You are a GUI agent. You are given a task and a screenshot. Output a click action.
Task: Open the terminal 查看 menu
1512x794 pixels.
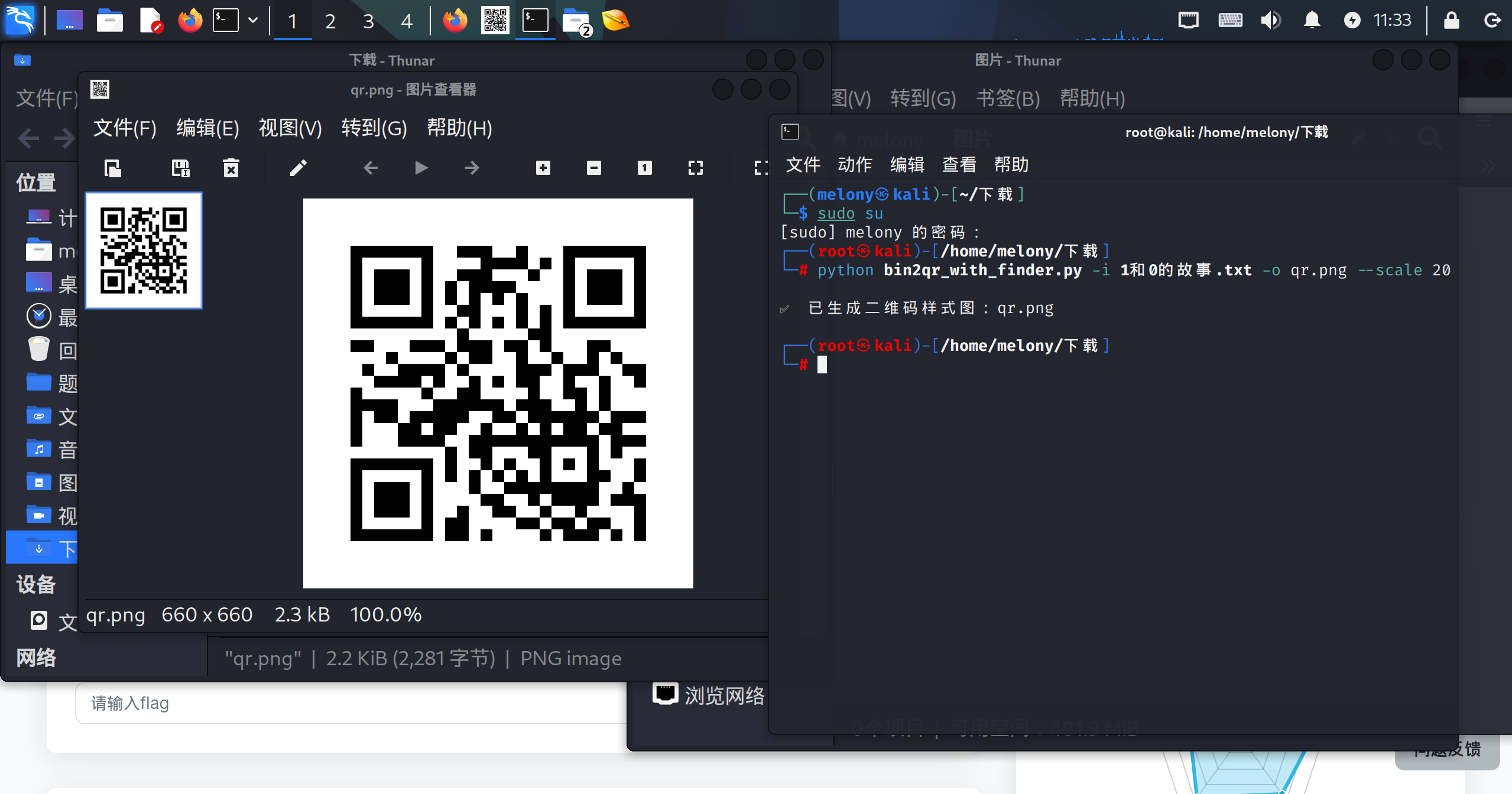pyautogui.click(x=959, y=165)
